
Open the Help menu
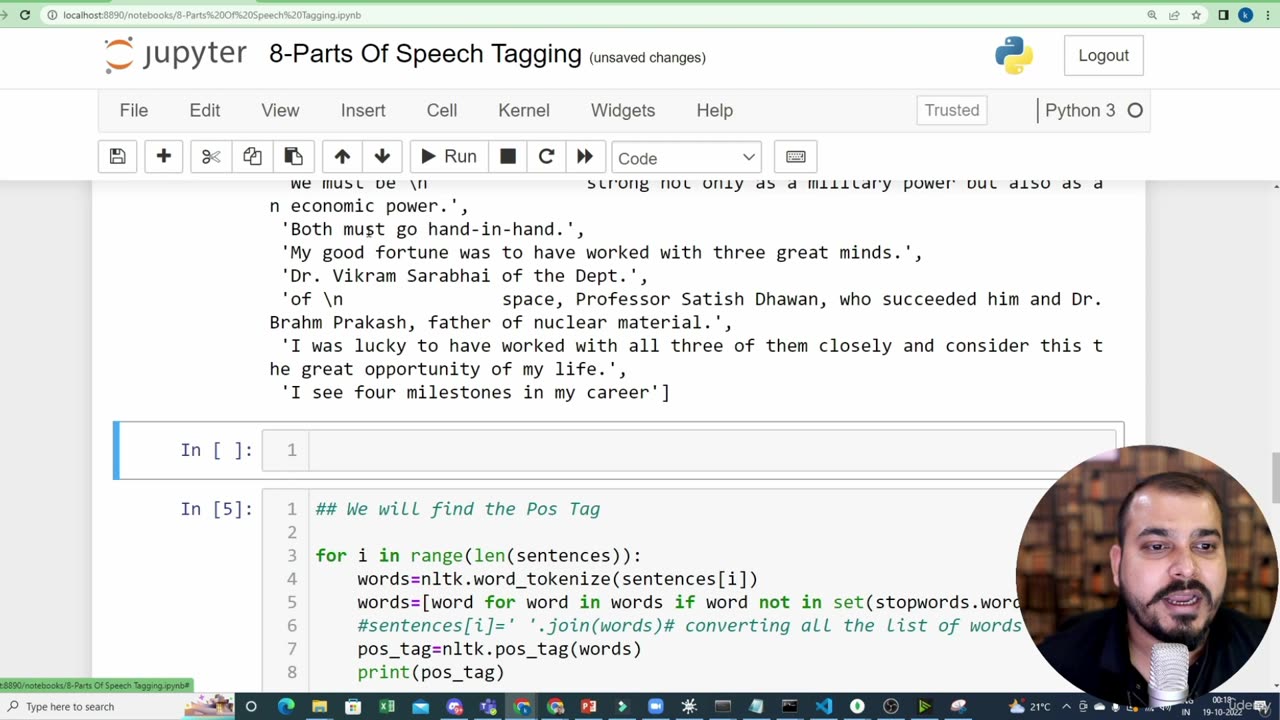tap(715, 110)
